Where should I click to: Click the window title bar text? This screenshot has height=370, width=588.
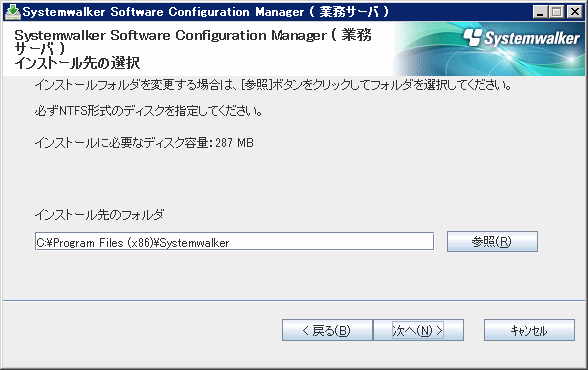click(206, 12)
